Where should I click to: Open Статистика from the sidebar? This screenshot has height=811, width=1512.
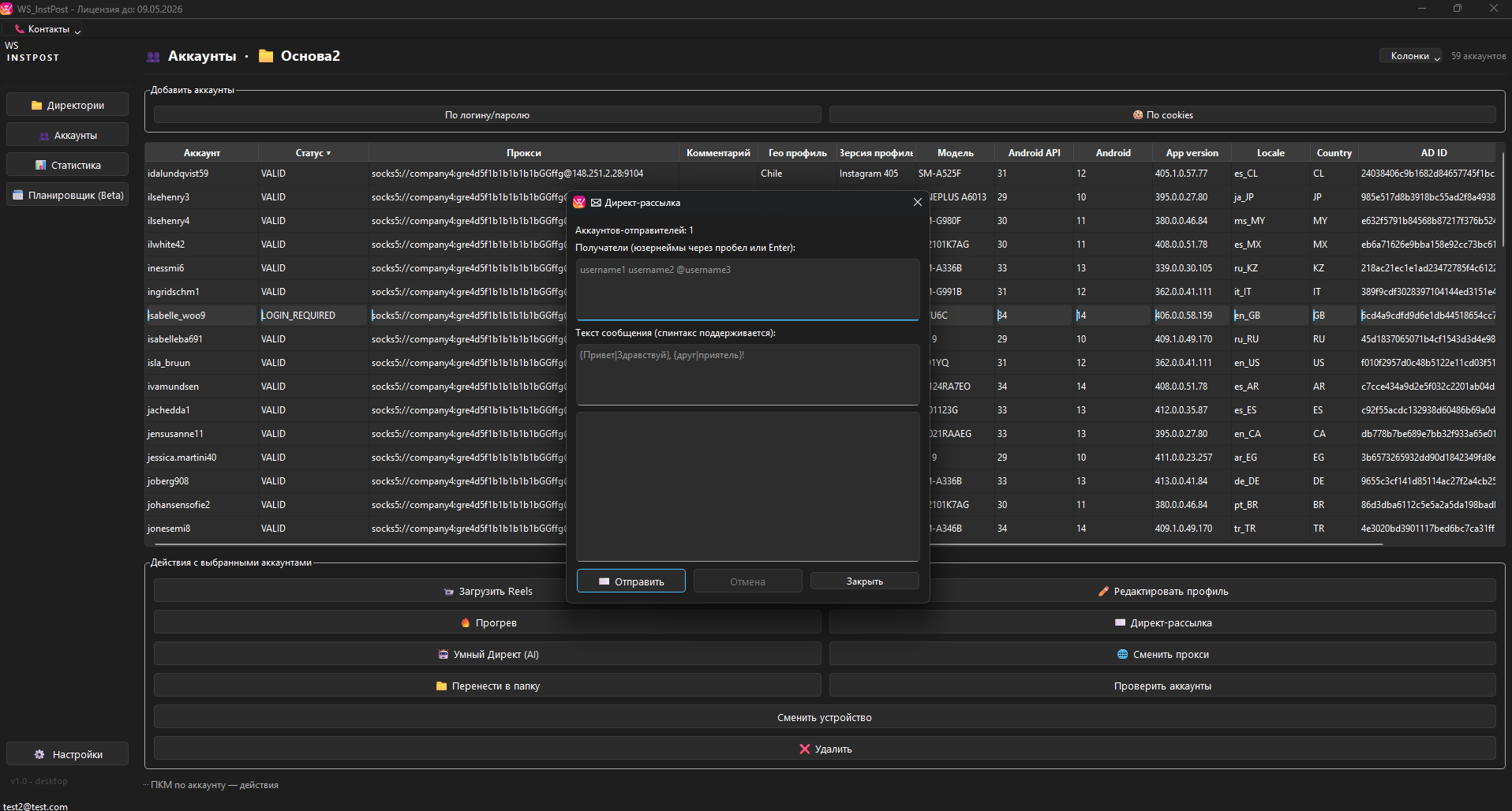[68, 166]
